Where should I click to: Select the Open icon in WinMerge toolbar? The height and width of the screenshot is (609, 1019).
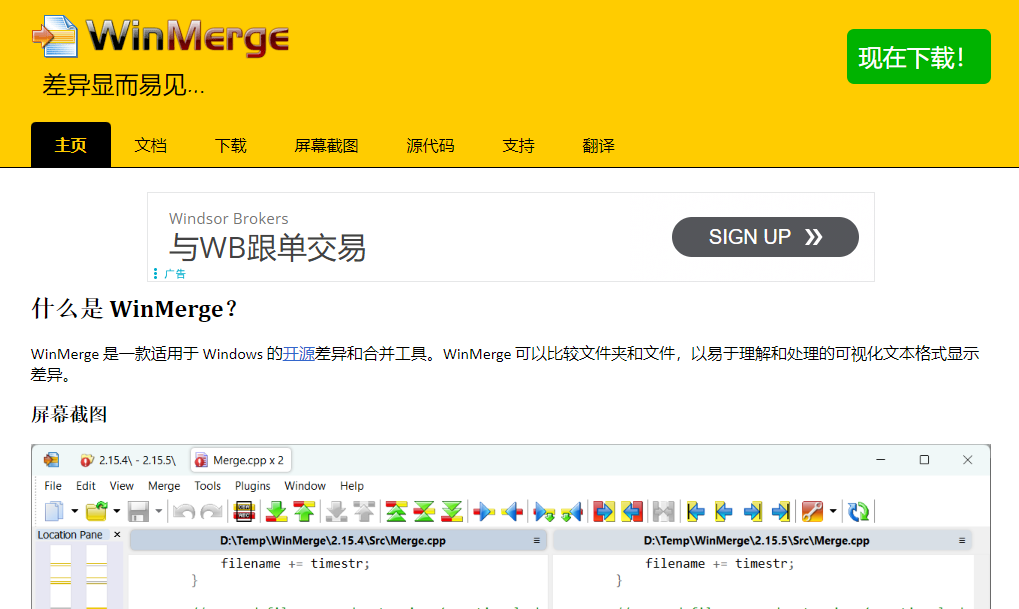(x=95, y=511)
